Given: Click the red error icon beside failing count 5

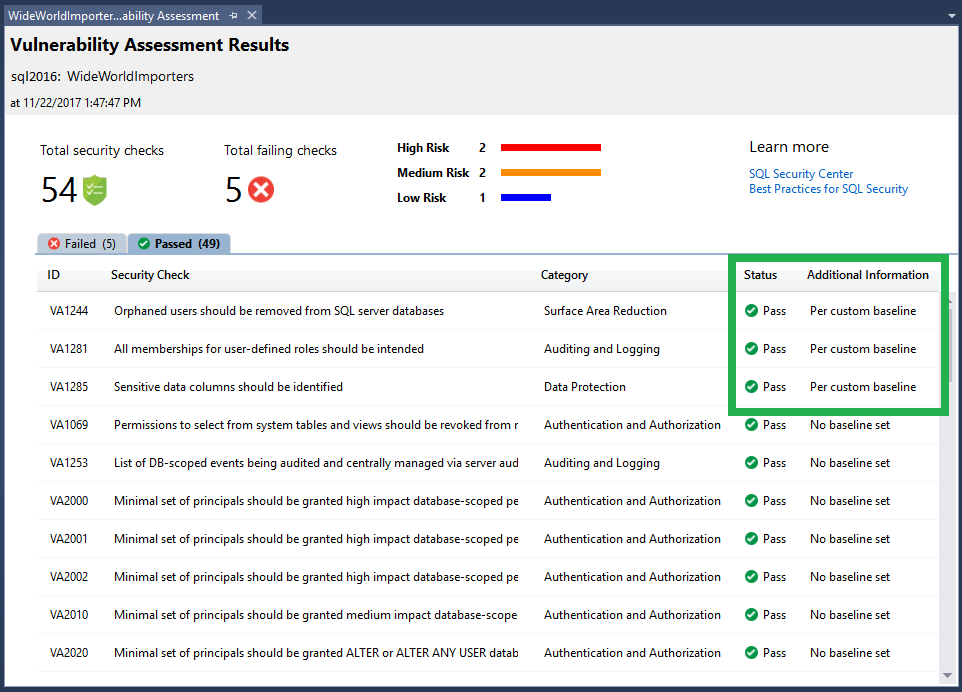Looking at the screenshot, I should pos(260,190).
